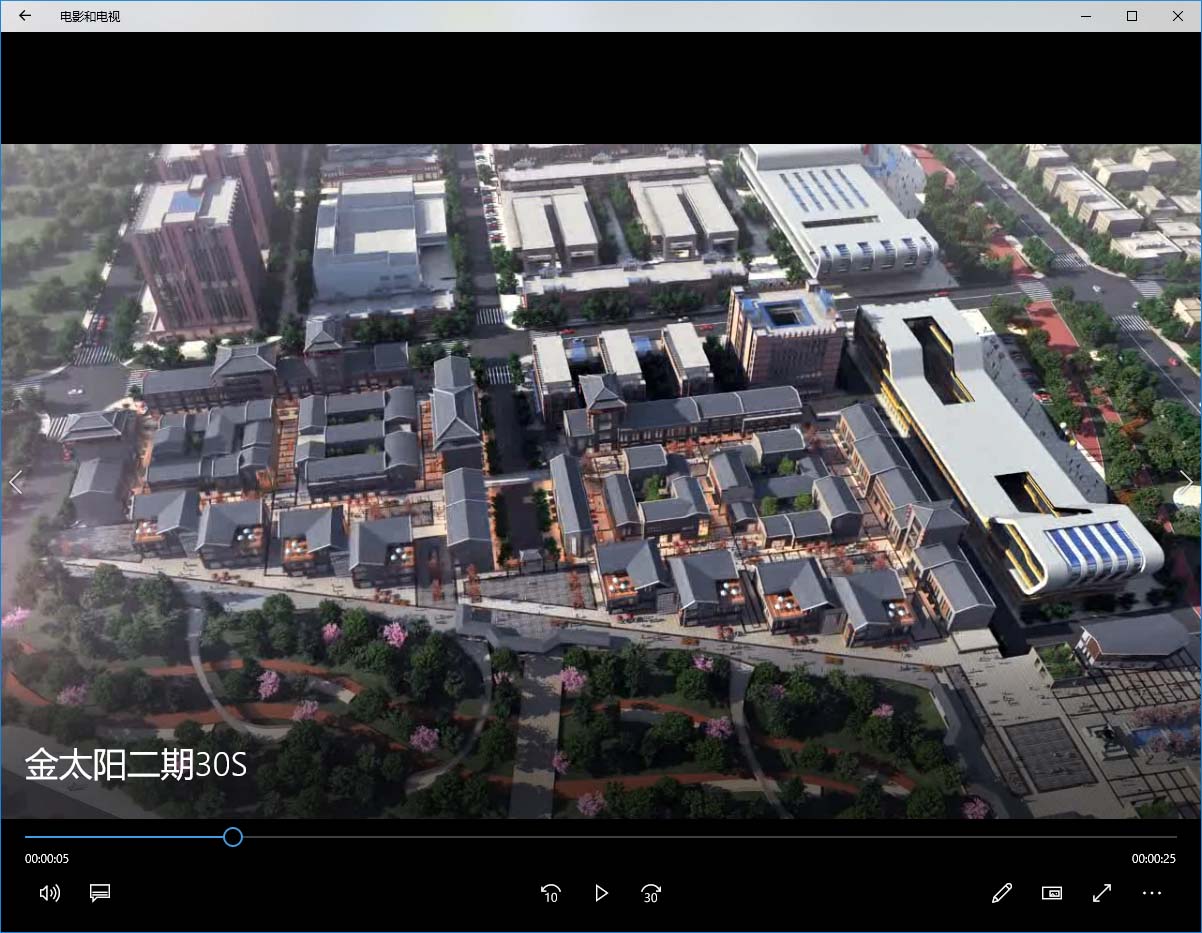Skip back 10 seconds
This screenshot has width=1202, height=933.
(550, 893)
